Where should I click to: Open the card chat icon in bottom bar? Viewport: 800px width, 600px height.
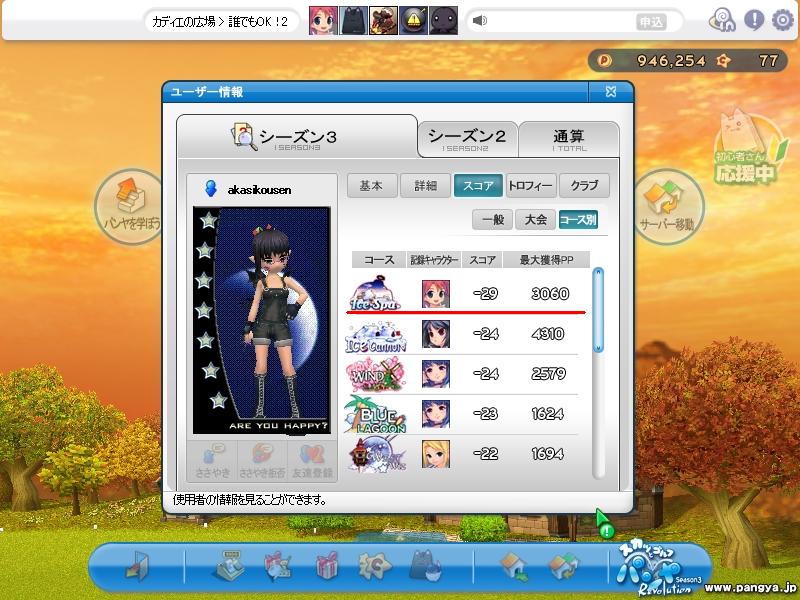(278, 566)
